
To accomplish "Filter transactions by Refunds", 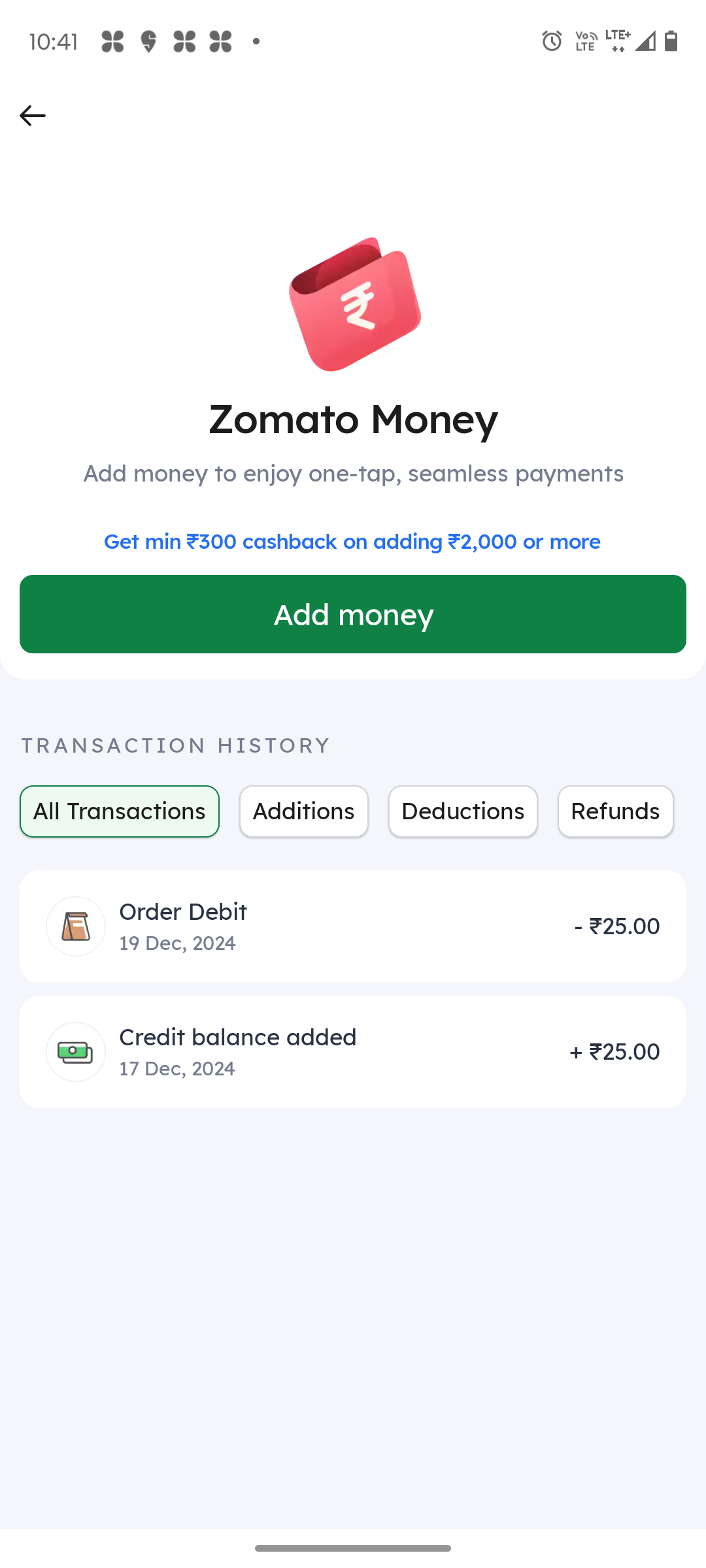I will [615, 811].
